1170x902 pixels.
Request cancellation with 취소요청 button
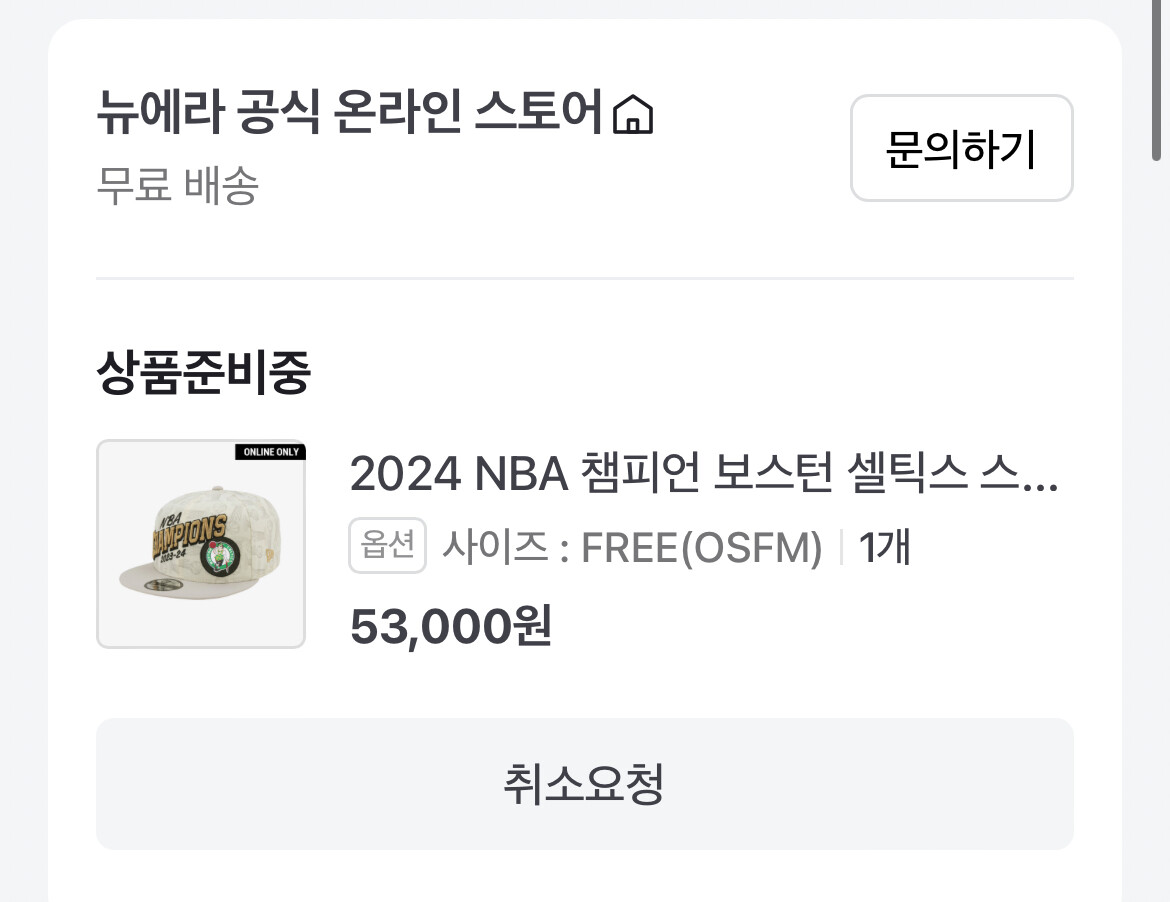coord(584,784)
